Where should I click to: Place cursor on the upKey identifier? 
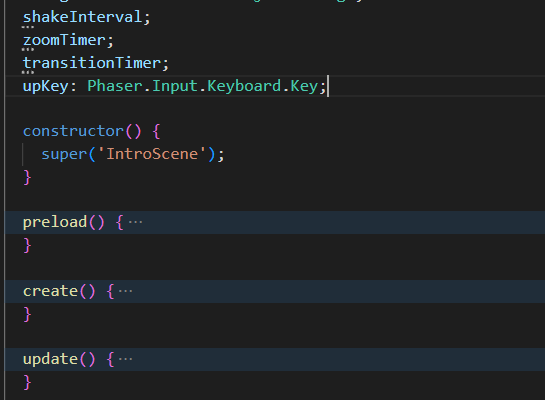(x=46, y=87)
